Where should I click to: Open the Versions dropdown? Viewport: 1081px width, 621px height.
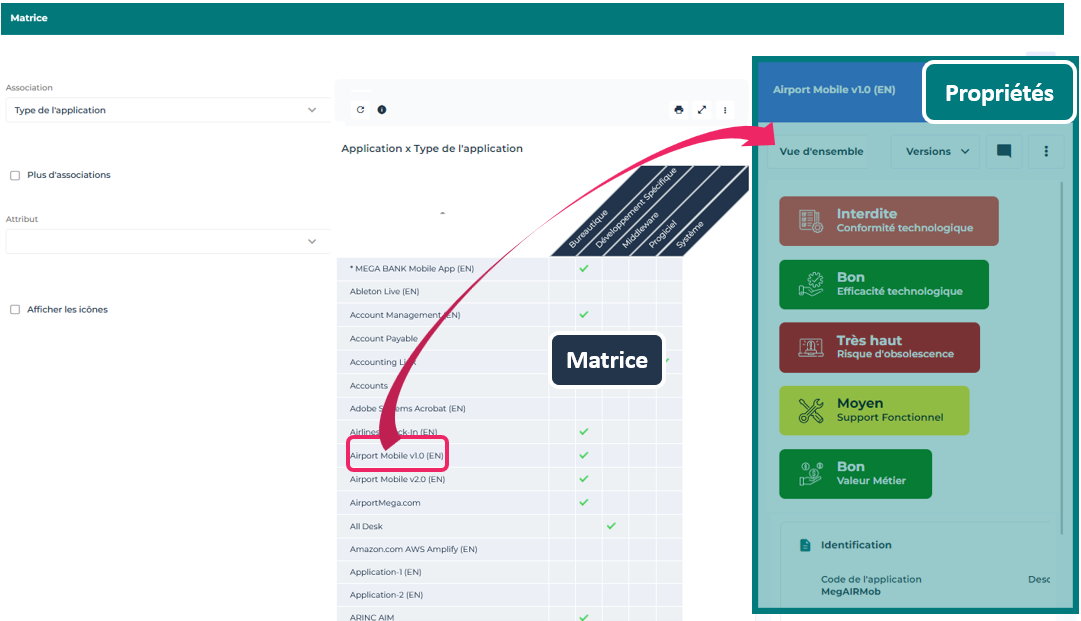(x=936, y=152)
